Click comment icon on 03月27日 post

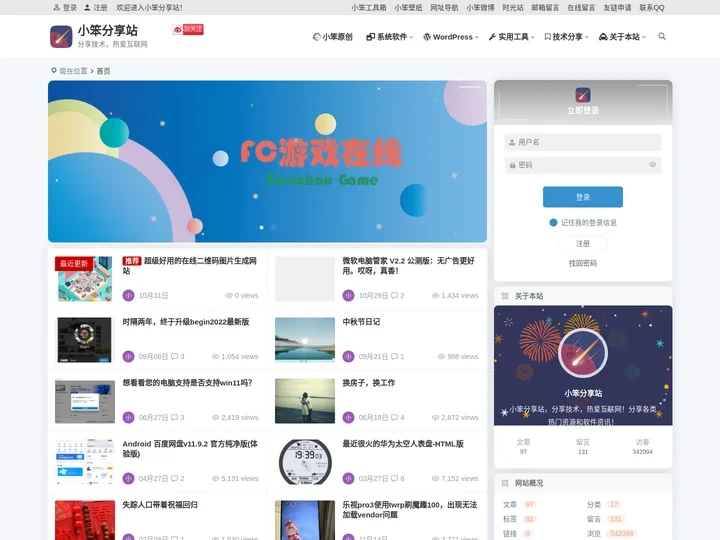point(394,478)
